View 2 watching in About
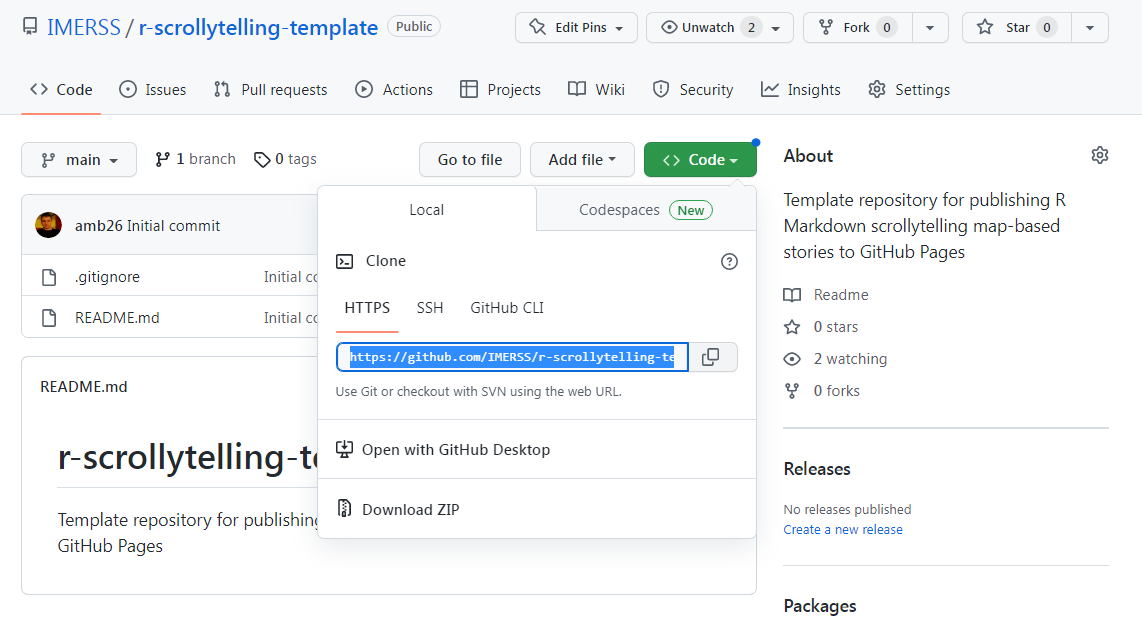Viewport: 1142px width, 628px height. (x=835, y=359)
